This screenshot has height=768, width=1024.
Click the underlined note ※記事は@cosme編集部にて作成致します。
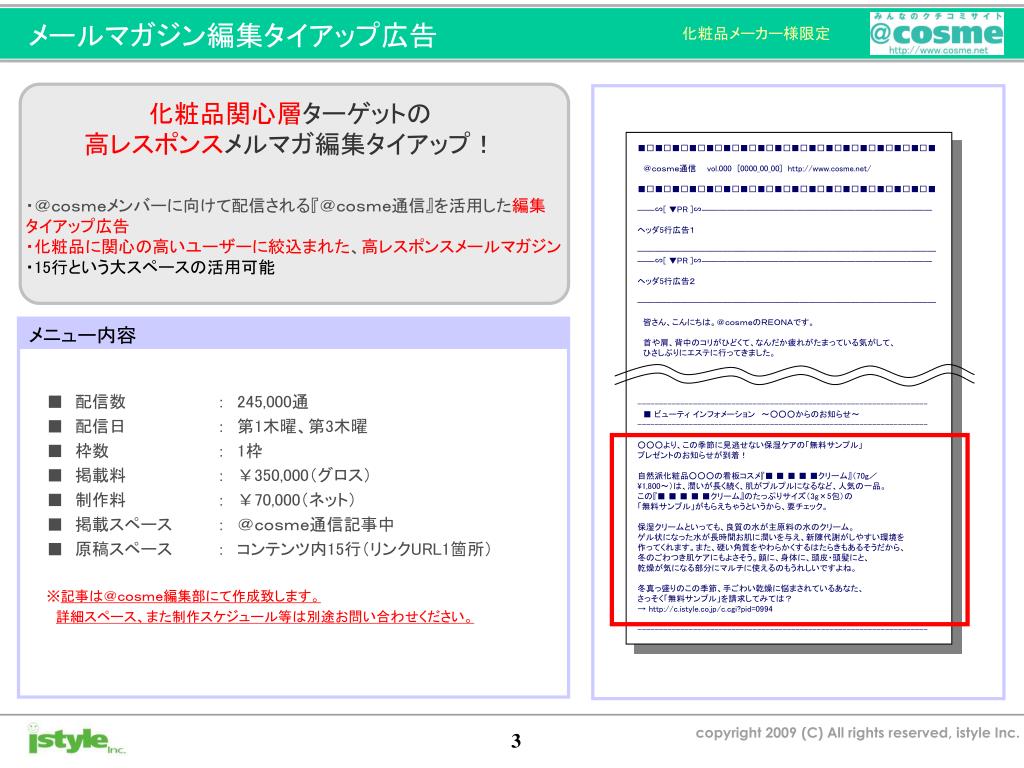[x=184, y=596]
